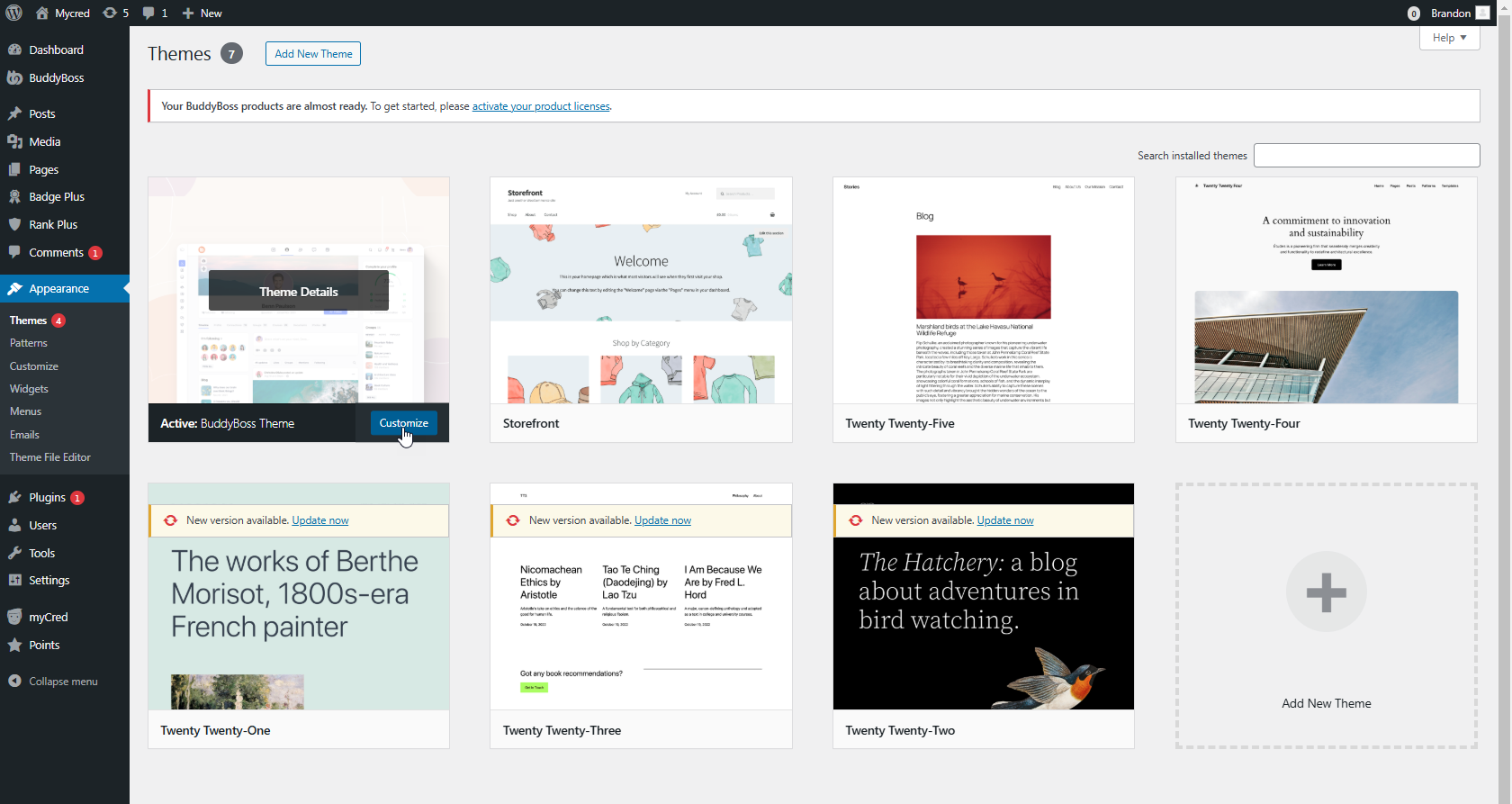This screenshot has height=804, width=1512.
Task: Click the Add New Theme button
Action: pyautogui.click(x=313, y=54)
